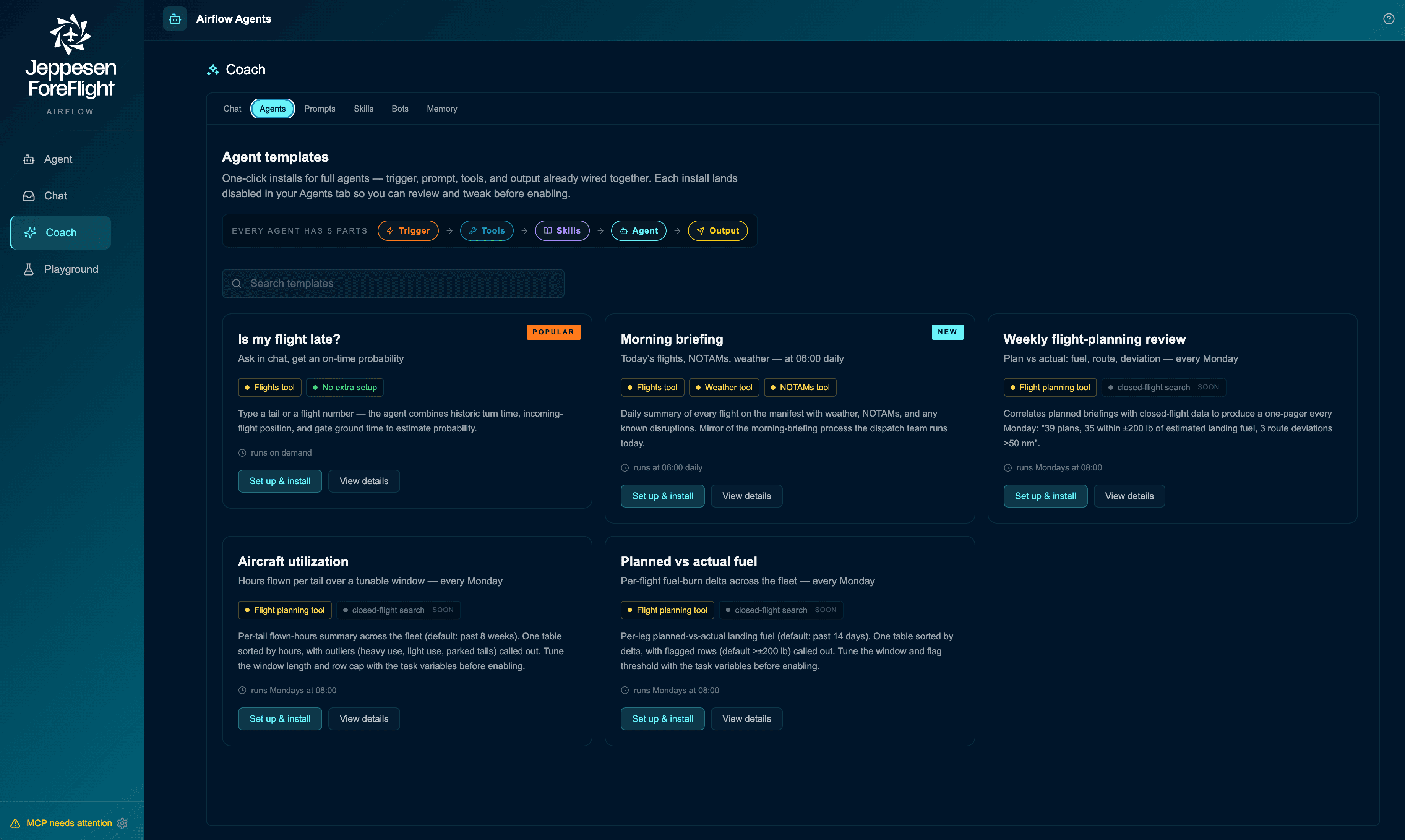Screen dimensions: 1405x840
Task: Click the sidebar Chat inbox icon
Action: 28,196
